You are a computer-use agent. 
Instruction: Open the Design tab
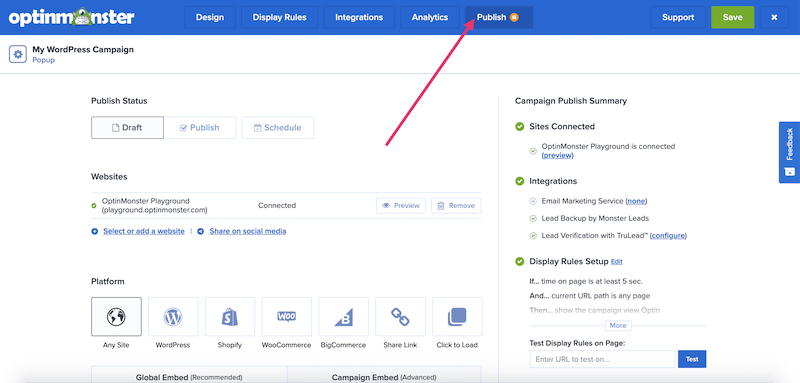pyautogui.click(x=210, y=17)
